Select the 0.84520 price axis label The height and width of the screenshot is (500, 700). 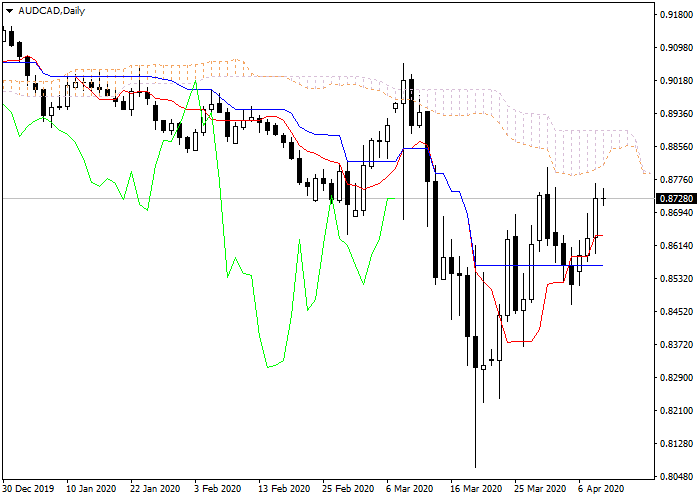click(676, 312)
